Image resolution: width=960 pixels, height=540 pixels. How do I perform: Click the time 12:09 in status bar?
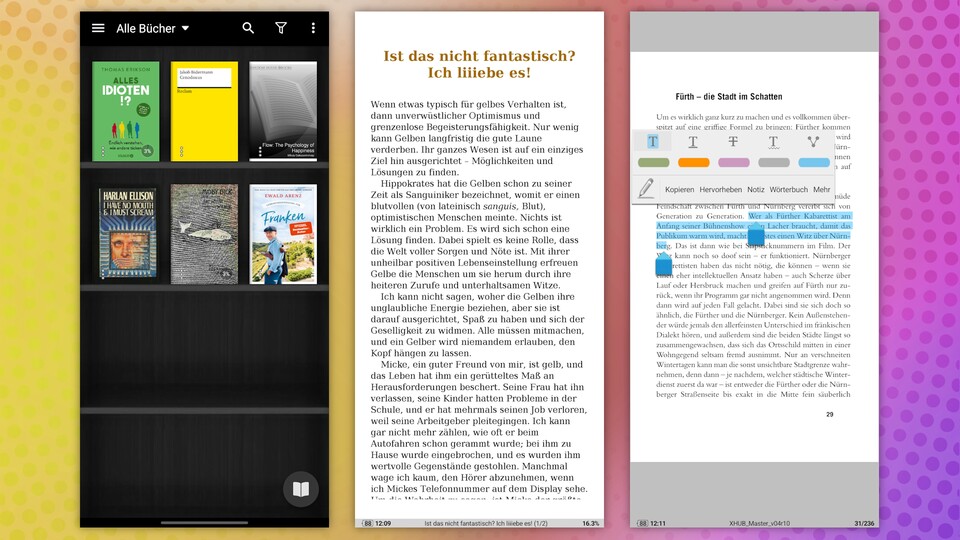click(x=383, y=523)
